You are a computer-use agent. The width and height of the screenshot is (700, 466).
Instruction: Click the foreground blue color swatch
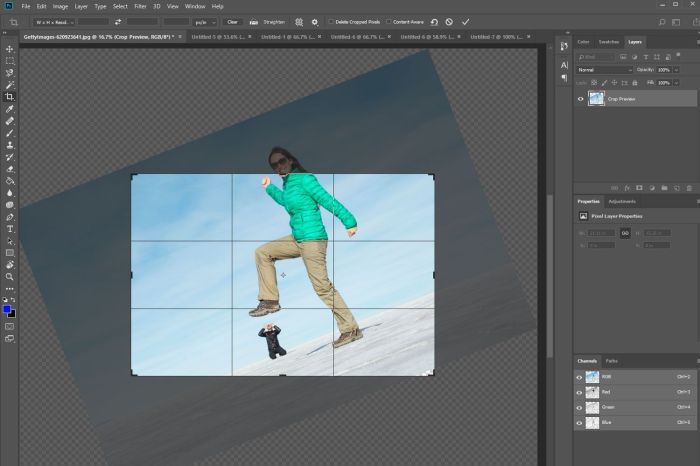(x=7, y=309)
